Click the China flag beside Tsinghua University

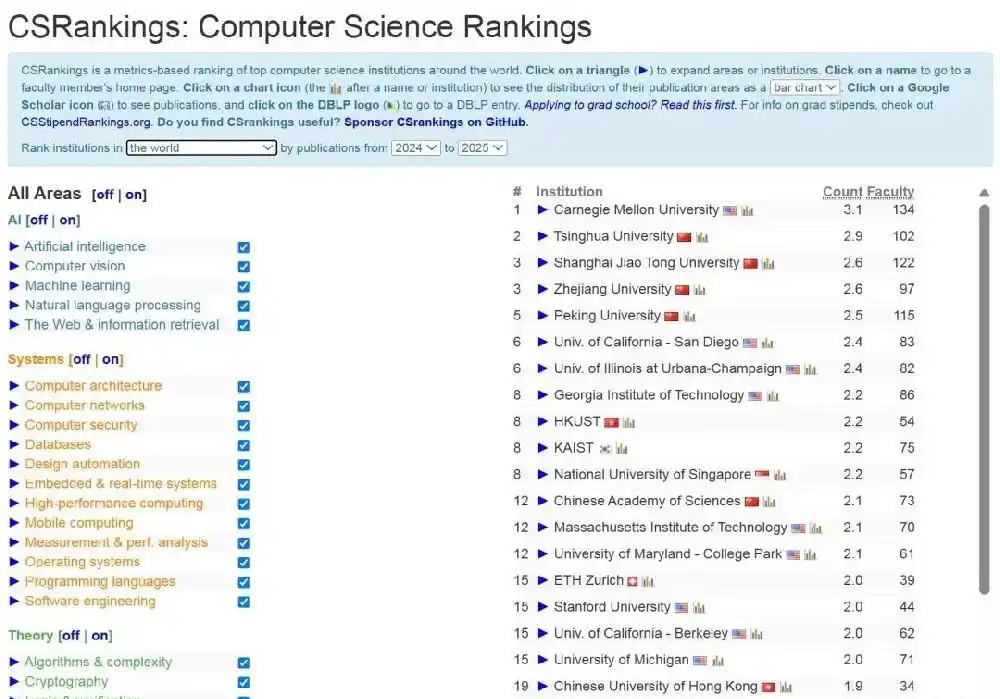click(684, 238)
